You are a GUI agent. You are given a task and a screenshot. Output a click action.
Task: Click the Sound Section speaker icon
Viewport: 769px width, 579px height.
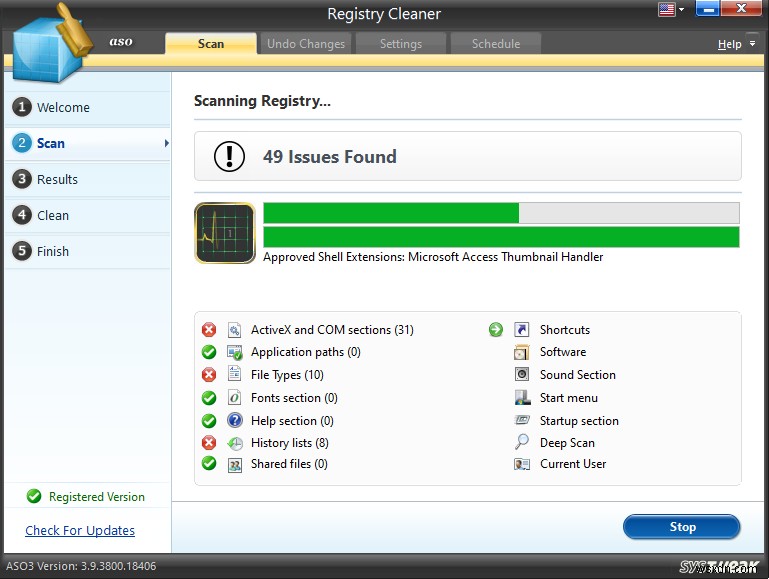pos(522,375)
